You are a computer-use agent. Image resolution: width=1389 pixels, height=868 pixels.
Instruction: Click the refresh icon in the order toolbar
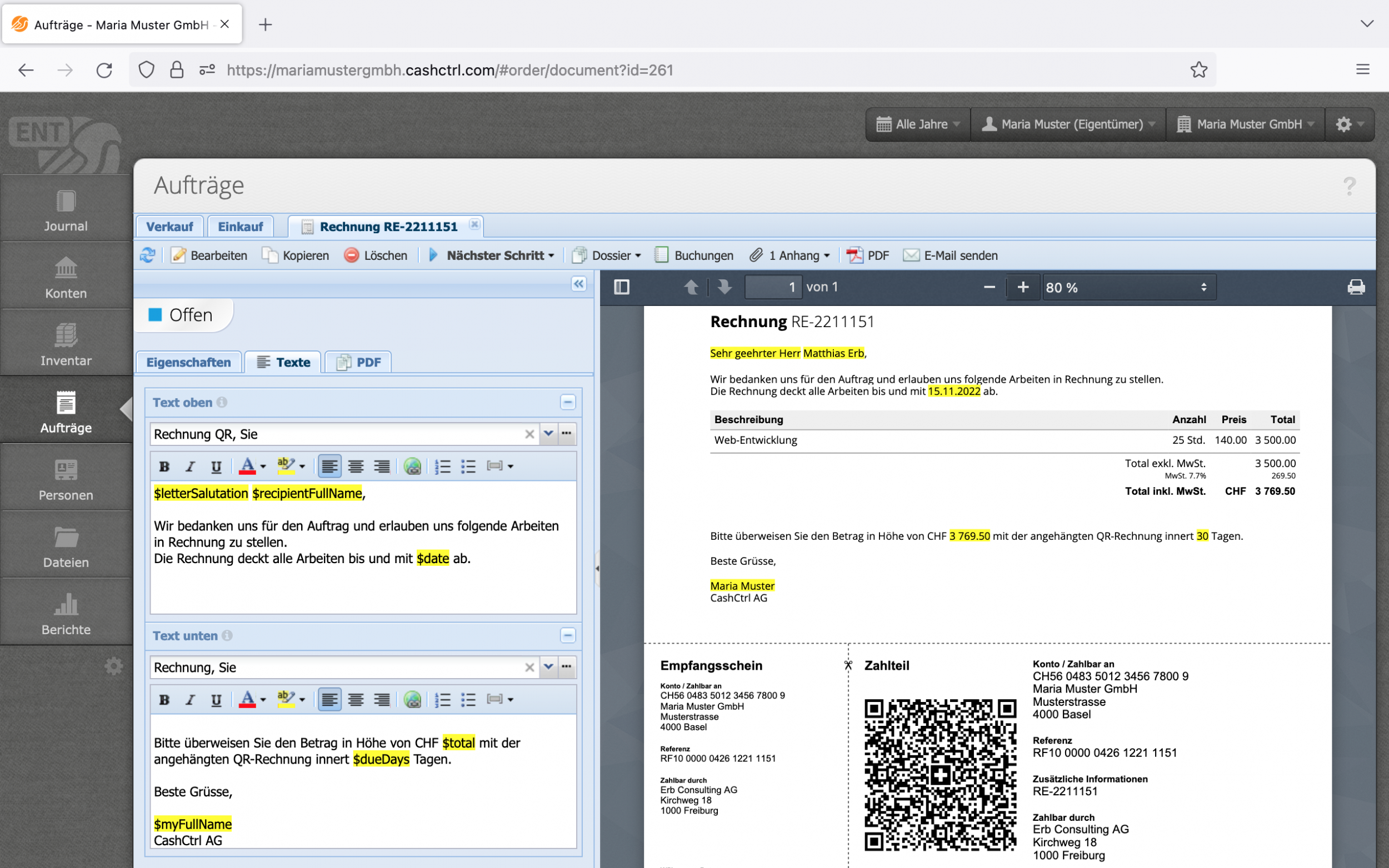point(148,255)
